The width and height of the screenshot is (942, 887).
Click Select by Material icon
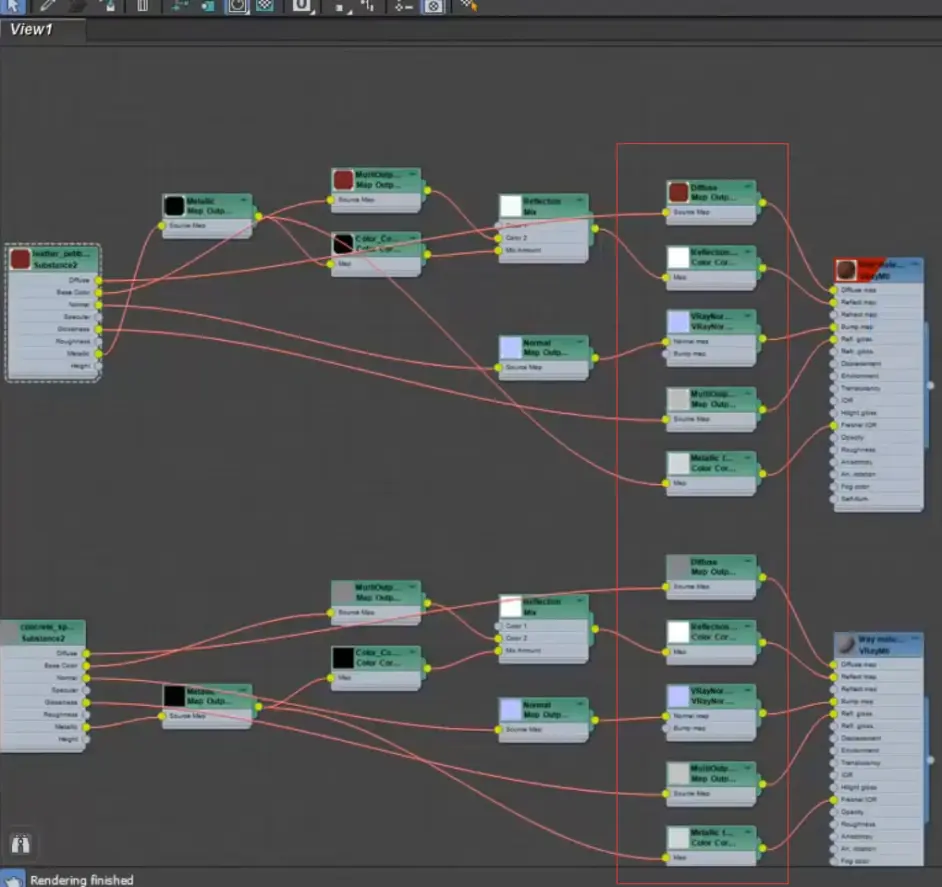(469, 6)
